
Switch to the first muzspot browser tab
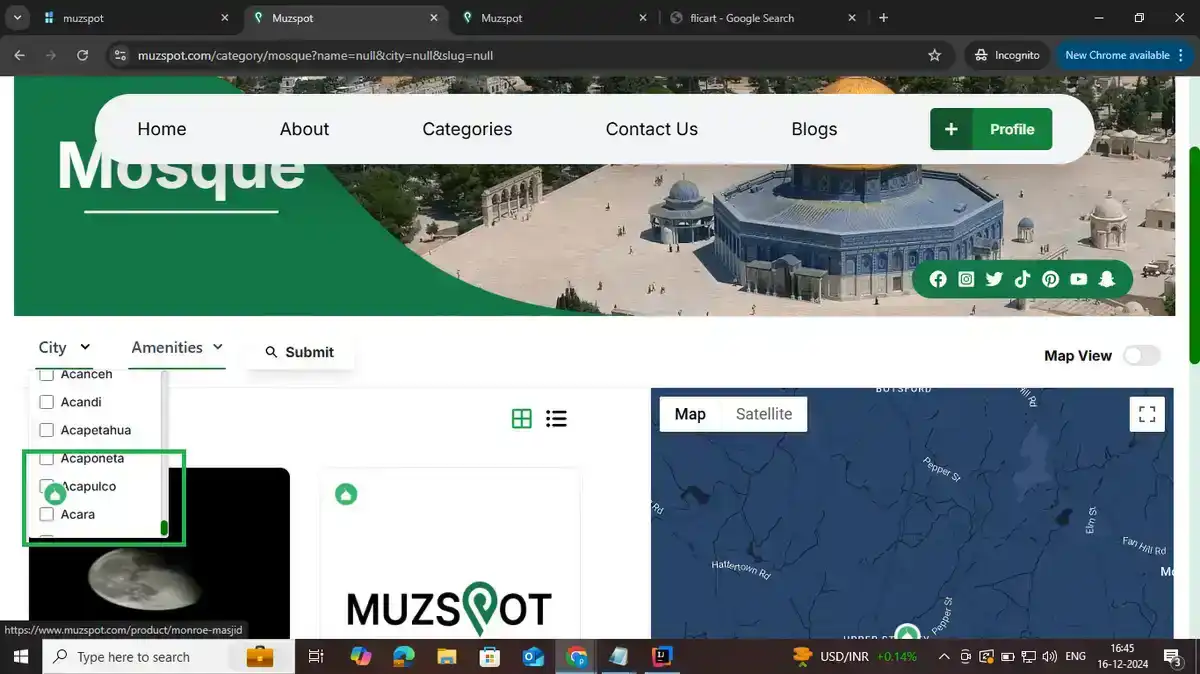[x=136, y=18]
